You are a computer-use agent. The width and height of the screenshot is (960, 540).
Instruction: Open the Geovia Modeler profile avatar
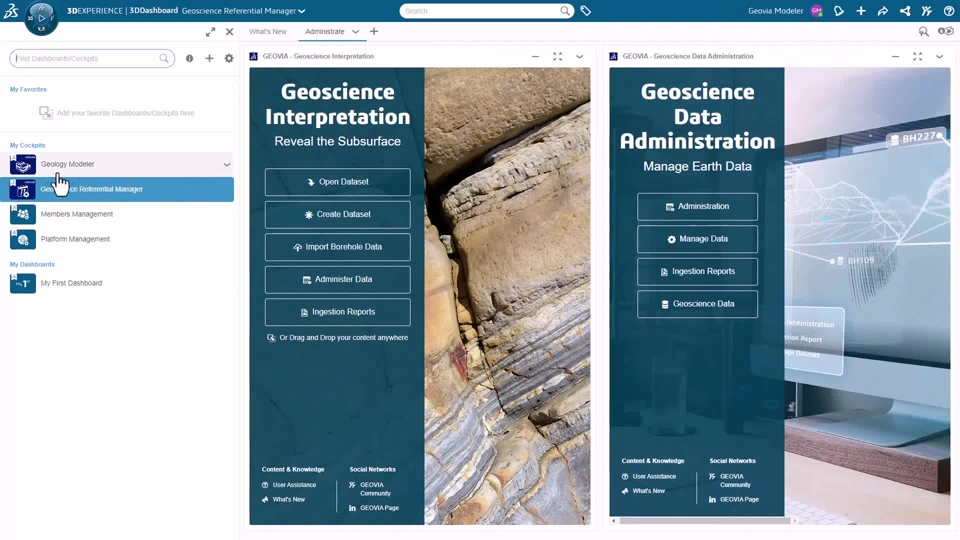point(816,11)
